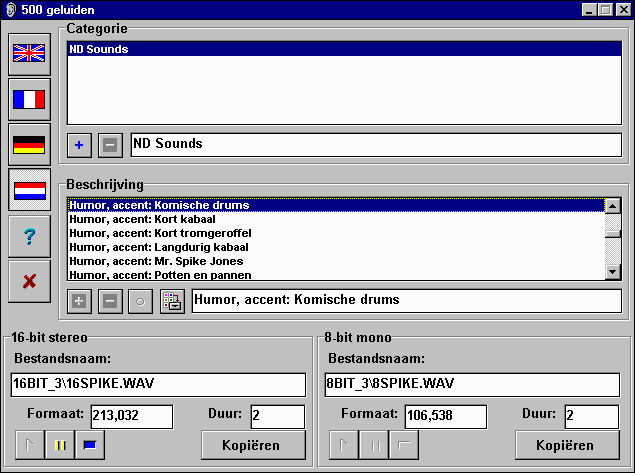Add a category with the blue plus button
Image resolution: width=635 pixels, height=473 pixels.
tap(80, 145)
